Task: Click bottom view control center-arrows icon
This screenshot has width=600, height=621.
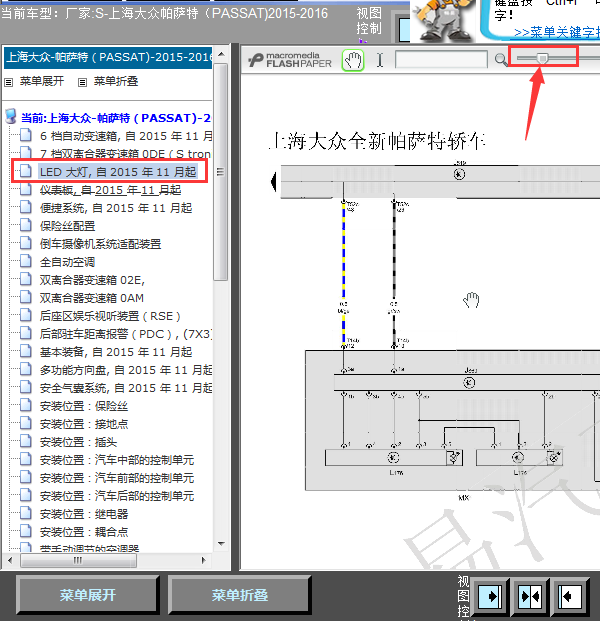Action: click(x=530, y=596)
